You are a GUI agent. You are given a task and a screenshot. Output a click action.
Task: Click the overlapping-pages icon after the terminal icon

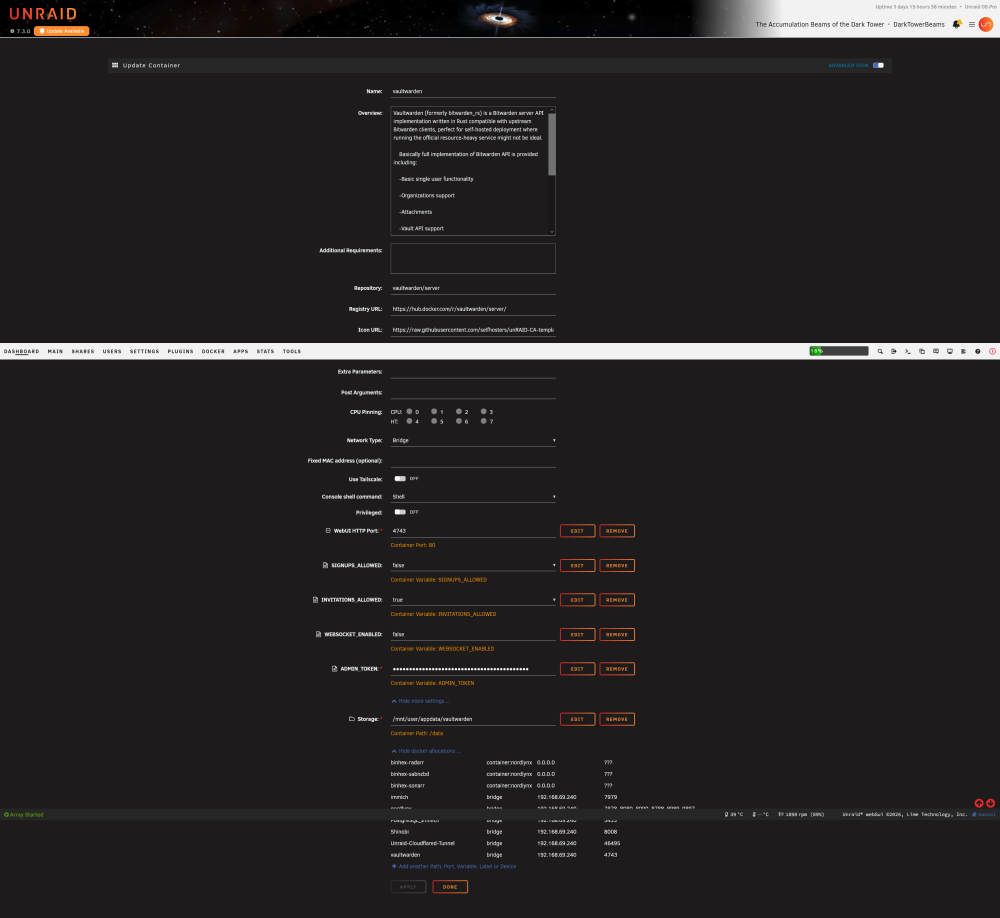pos(922,352)
